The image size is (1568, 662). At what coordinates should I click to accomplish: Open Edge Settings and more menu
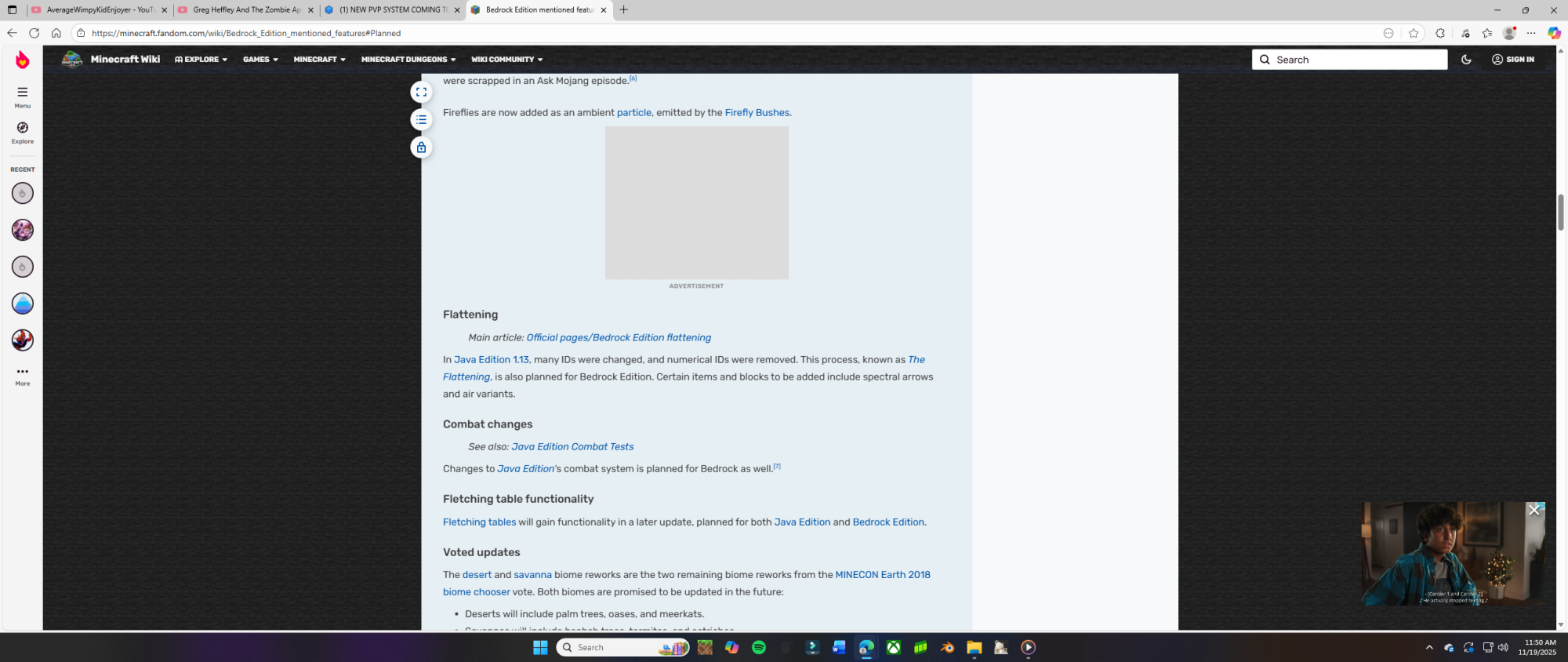1531,33
